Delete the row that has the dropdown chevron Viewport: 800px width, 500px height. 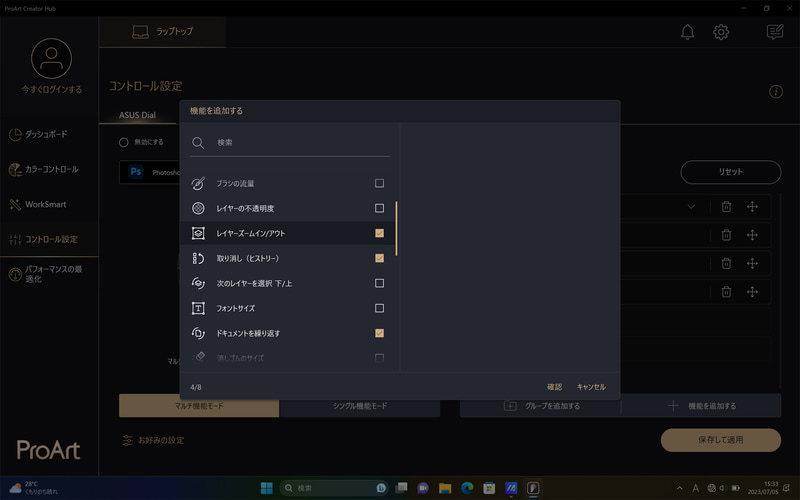click(726, 207)
